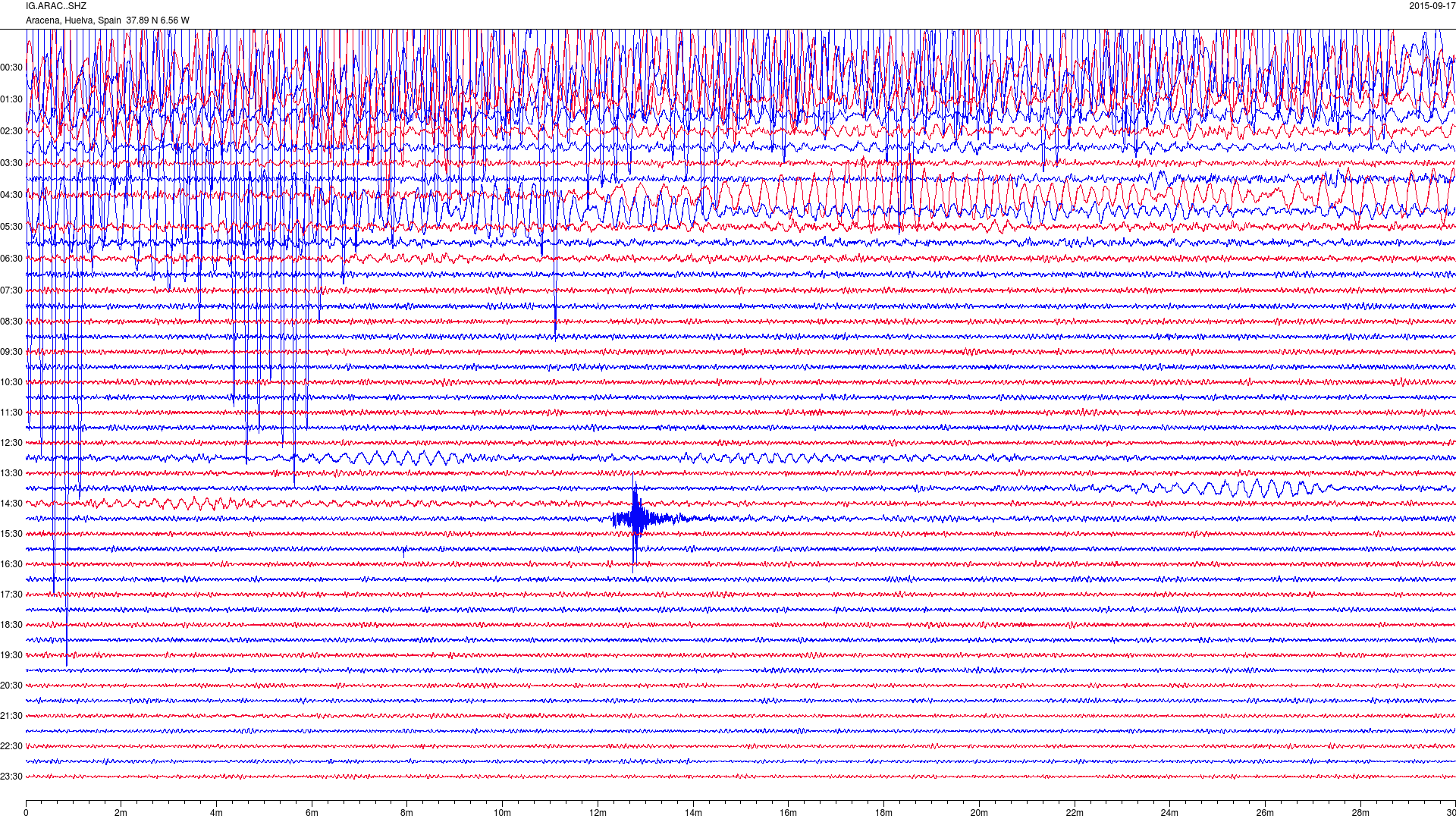Viewport: 1456px width, 819px height.
Task: Select the 04:30 time label
Action: click(11, 195)
